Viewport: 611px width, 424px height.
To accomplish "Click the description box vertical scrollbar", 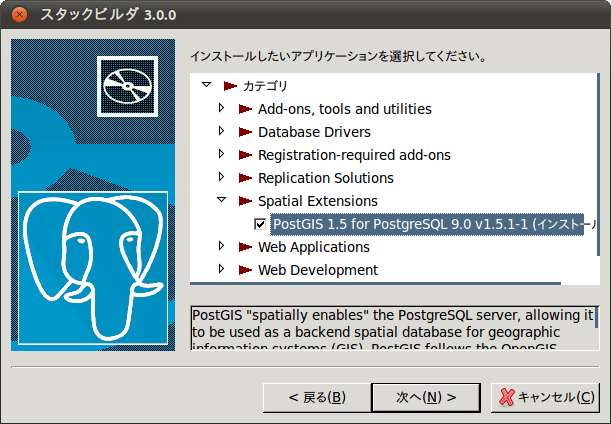I will coord(597,319).
